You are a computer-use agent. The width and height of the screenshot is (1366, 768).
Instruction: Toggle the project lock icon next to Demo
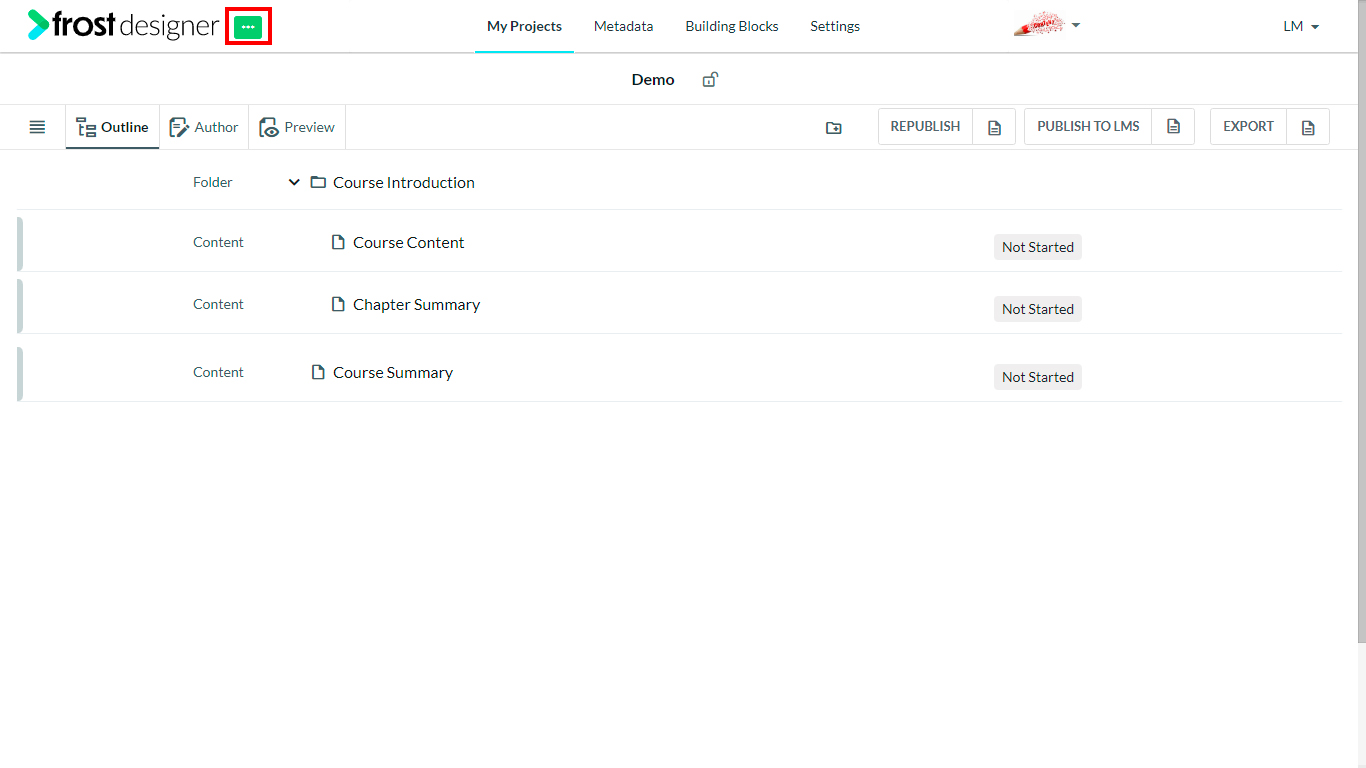pos(710,80)
